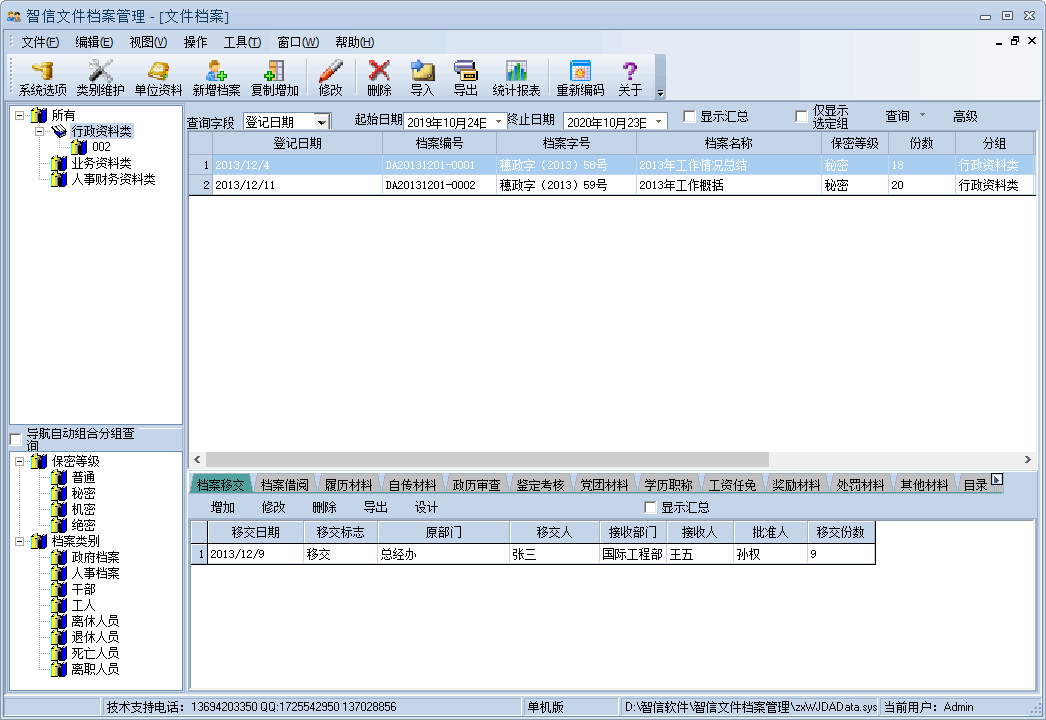Select the 行政资料类 tree node
Viewport: 1046px width, 720px height.
pyautogui.click(x=101, y=131)
